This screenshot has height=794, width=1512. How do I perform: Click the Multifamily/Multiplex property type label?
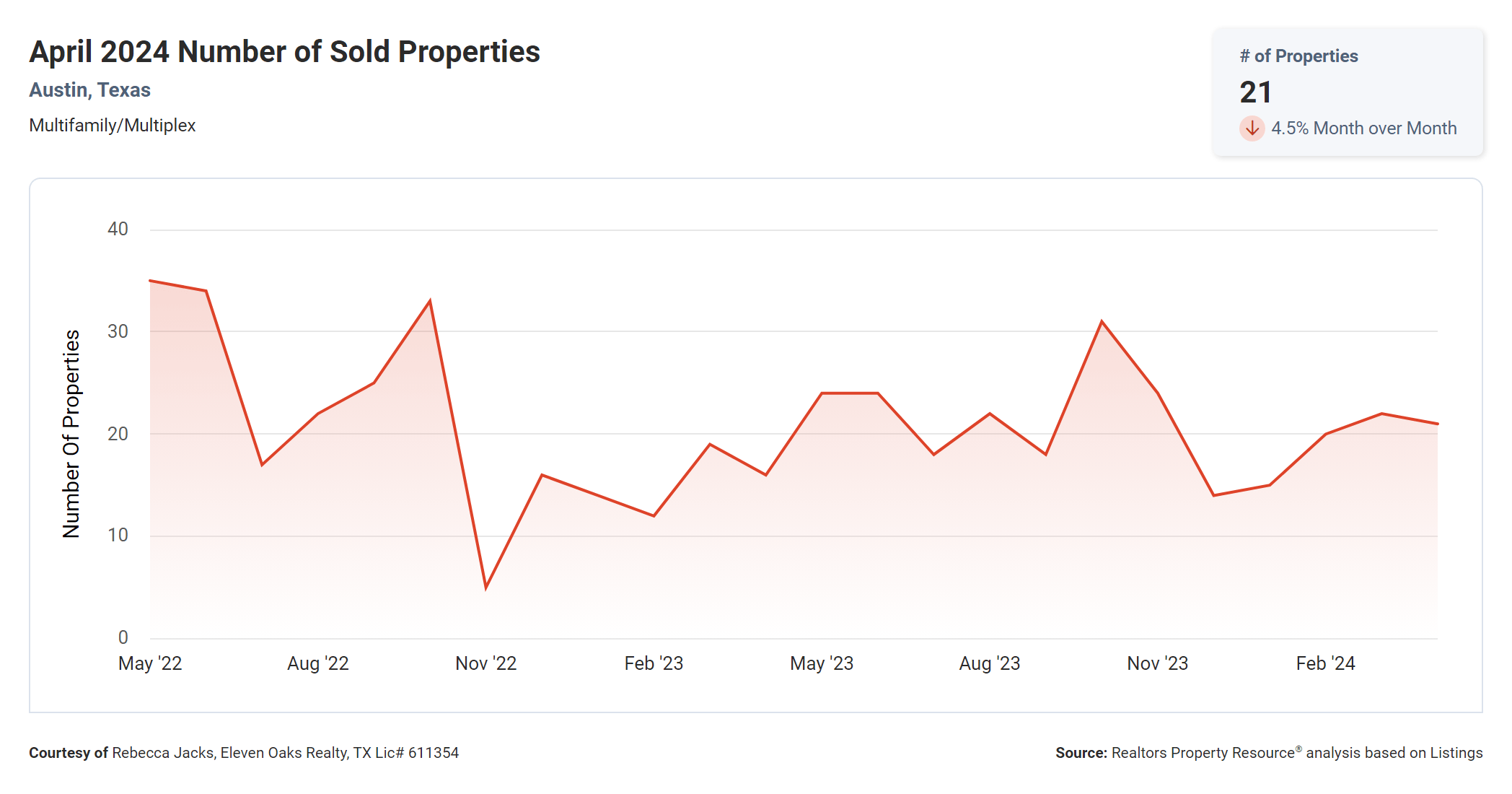(x=112, y=126)
